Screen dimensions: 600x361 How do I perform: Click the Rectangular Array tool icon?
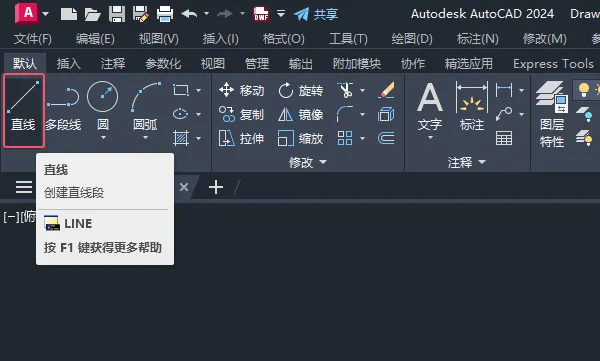pos(345,138)
